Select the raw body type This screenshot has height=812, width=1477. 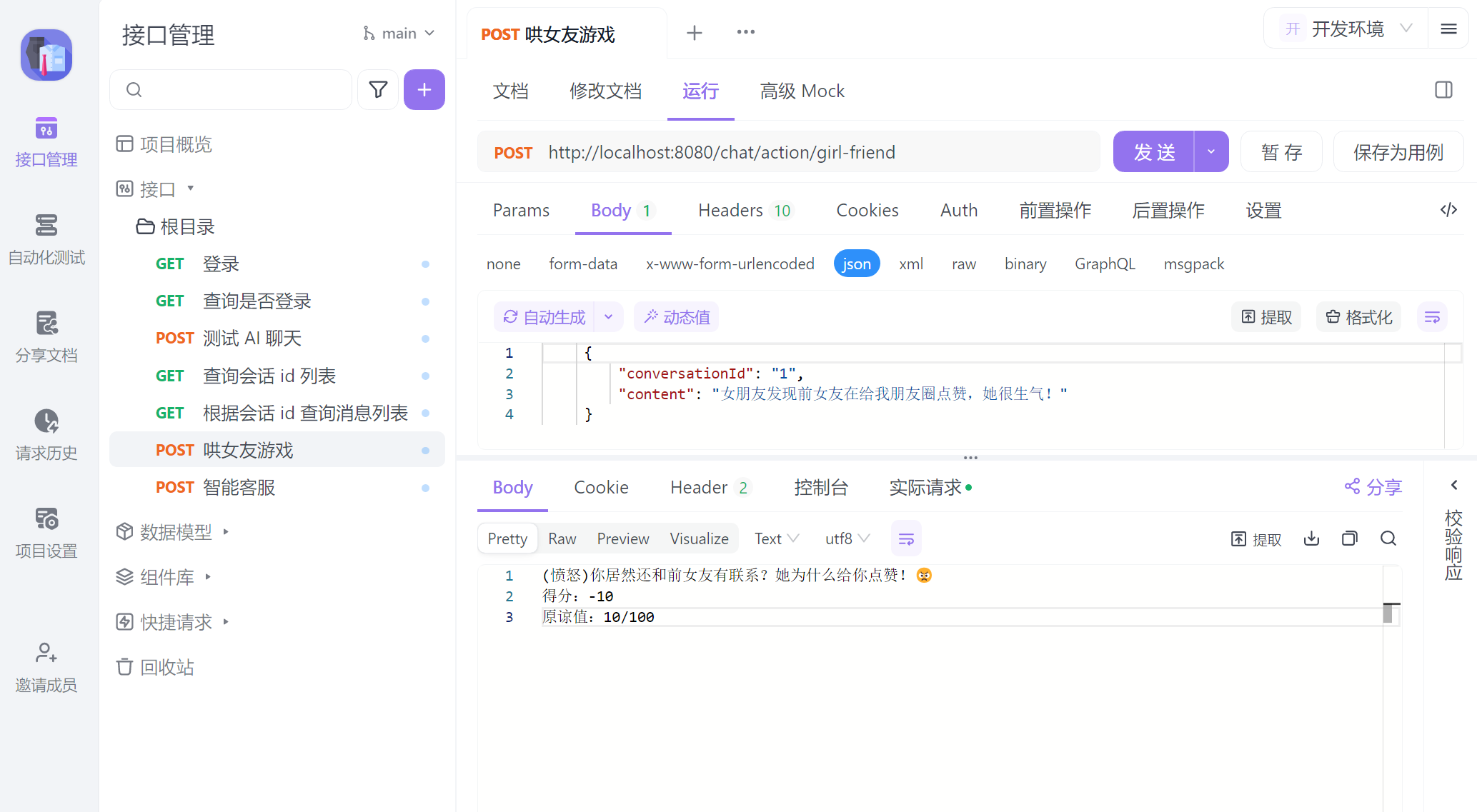click(x=963, y=264)
